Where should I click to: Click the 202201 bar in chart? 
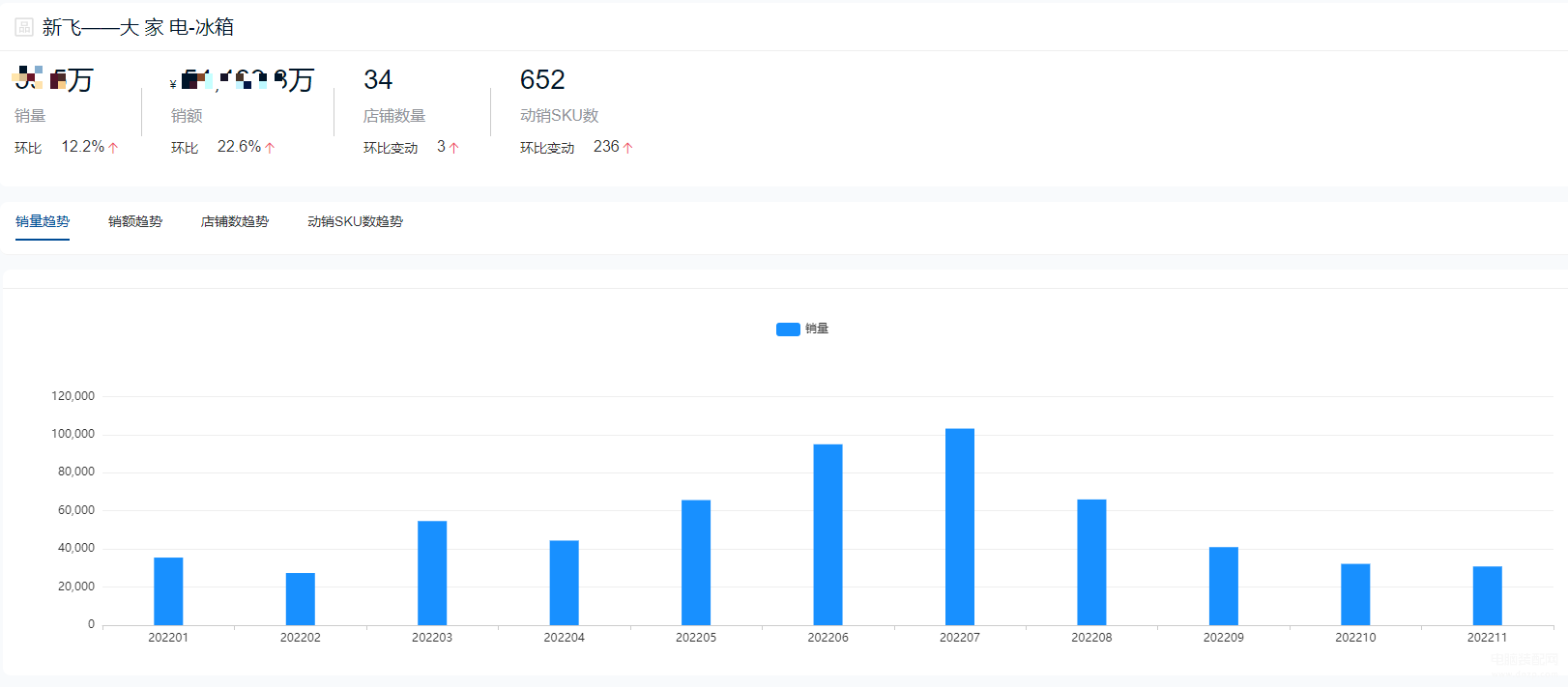(x=168, y=591)
